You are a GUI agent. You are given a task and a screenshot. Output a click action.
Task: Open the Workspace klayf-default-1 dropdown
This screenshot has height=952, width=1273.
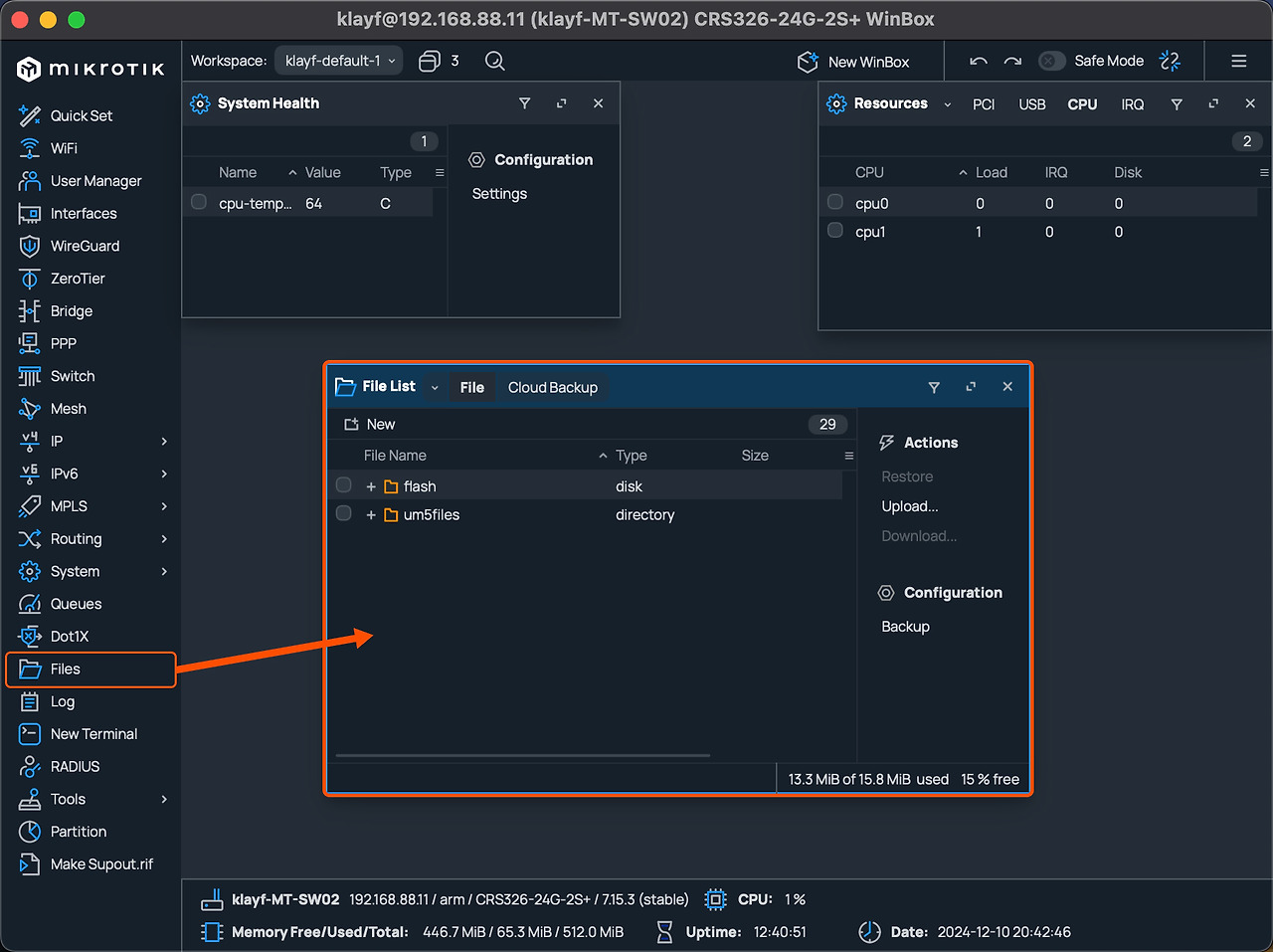pyautogui.click(x=339, y=61)
